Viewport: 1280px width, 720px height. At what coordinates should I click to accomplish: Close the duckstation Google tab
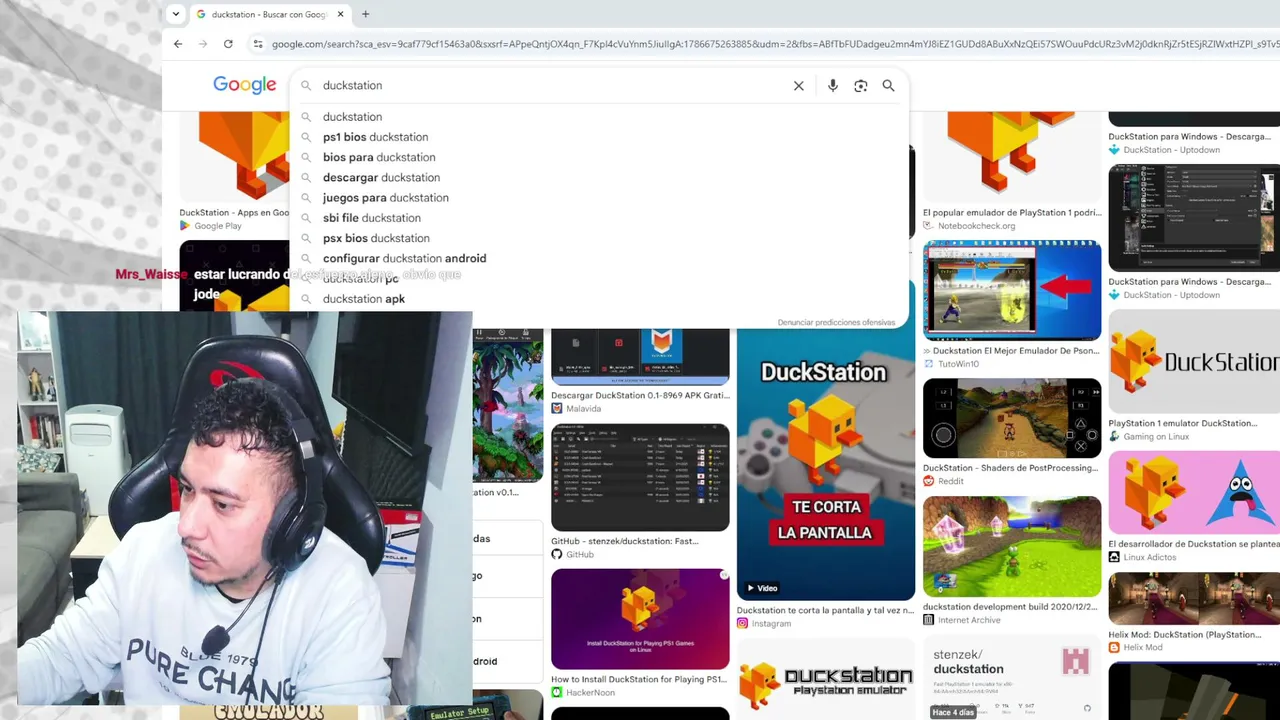341,14
